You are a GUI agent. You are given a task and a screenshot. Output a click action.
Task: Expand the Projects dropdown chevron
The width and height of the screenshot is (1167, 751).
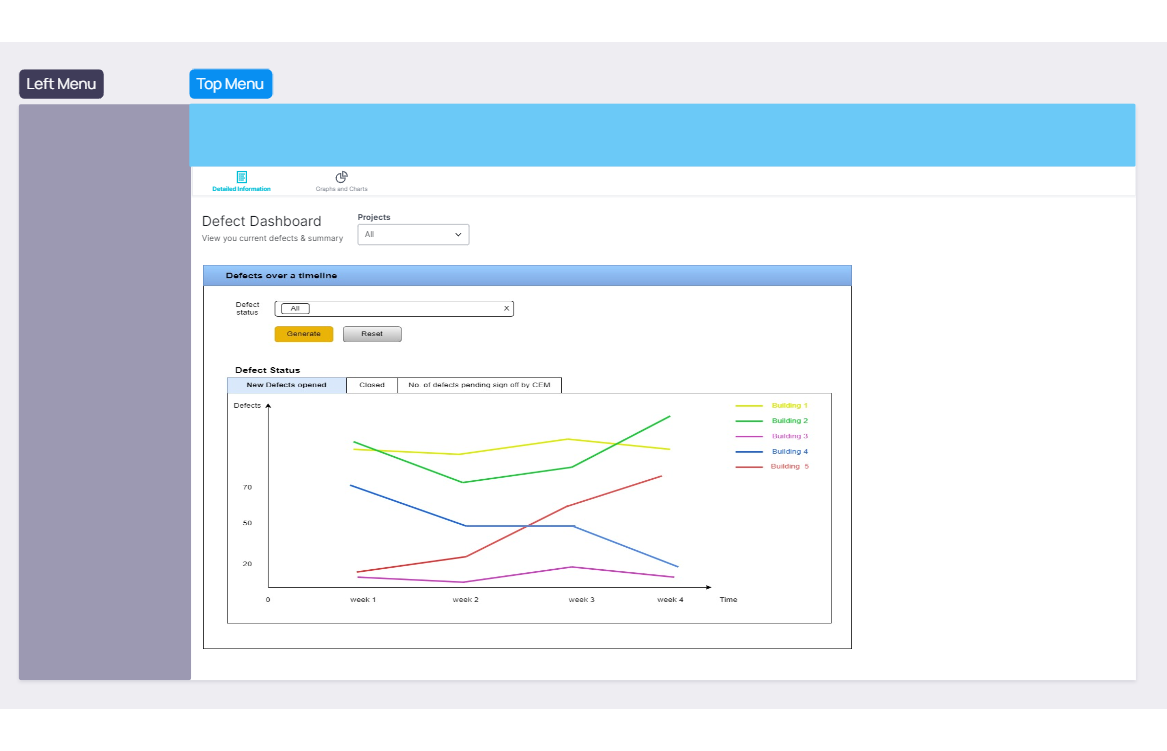tap(458, 234)
